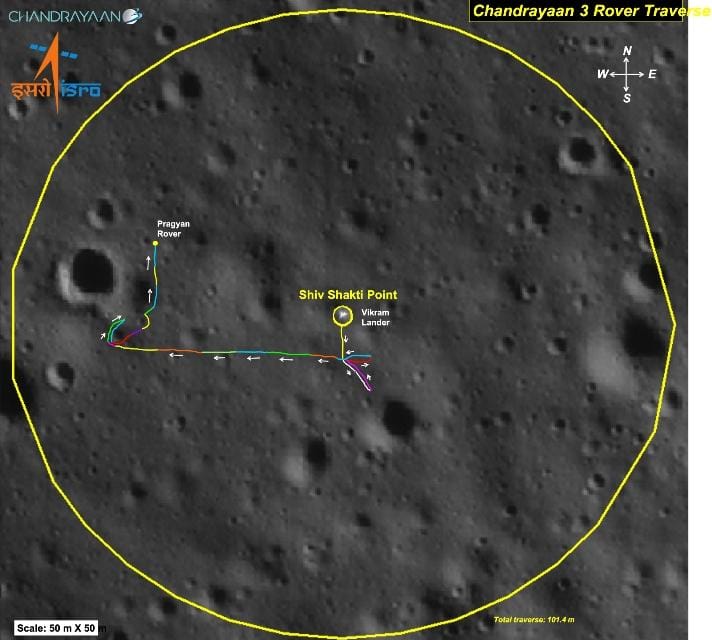
Task: Click the crater in the upper right area
Action: tap(579, 153)
